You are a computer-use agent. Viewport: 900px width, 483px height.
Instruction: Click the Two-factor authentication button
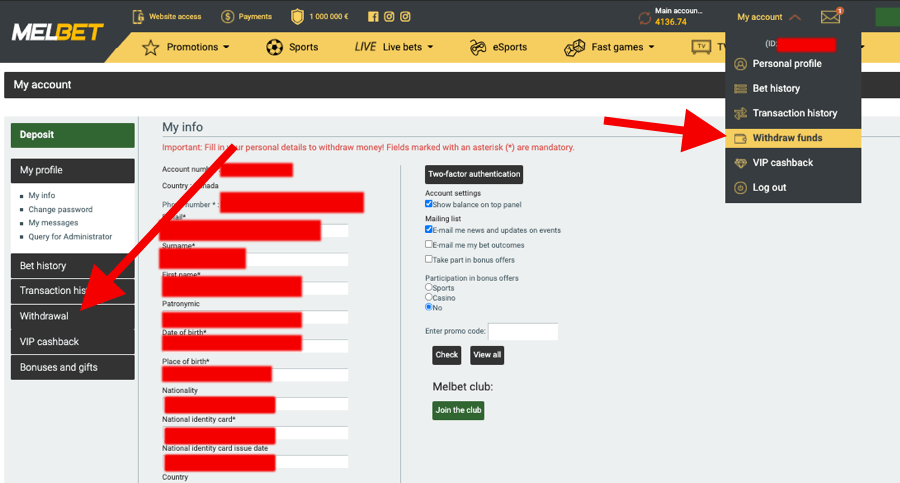(474, 174)
